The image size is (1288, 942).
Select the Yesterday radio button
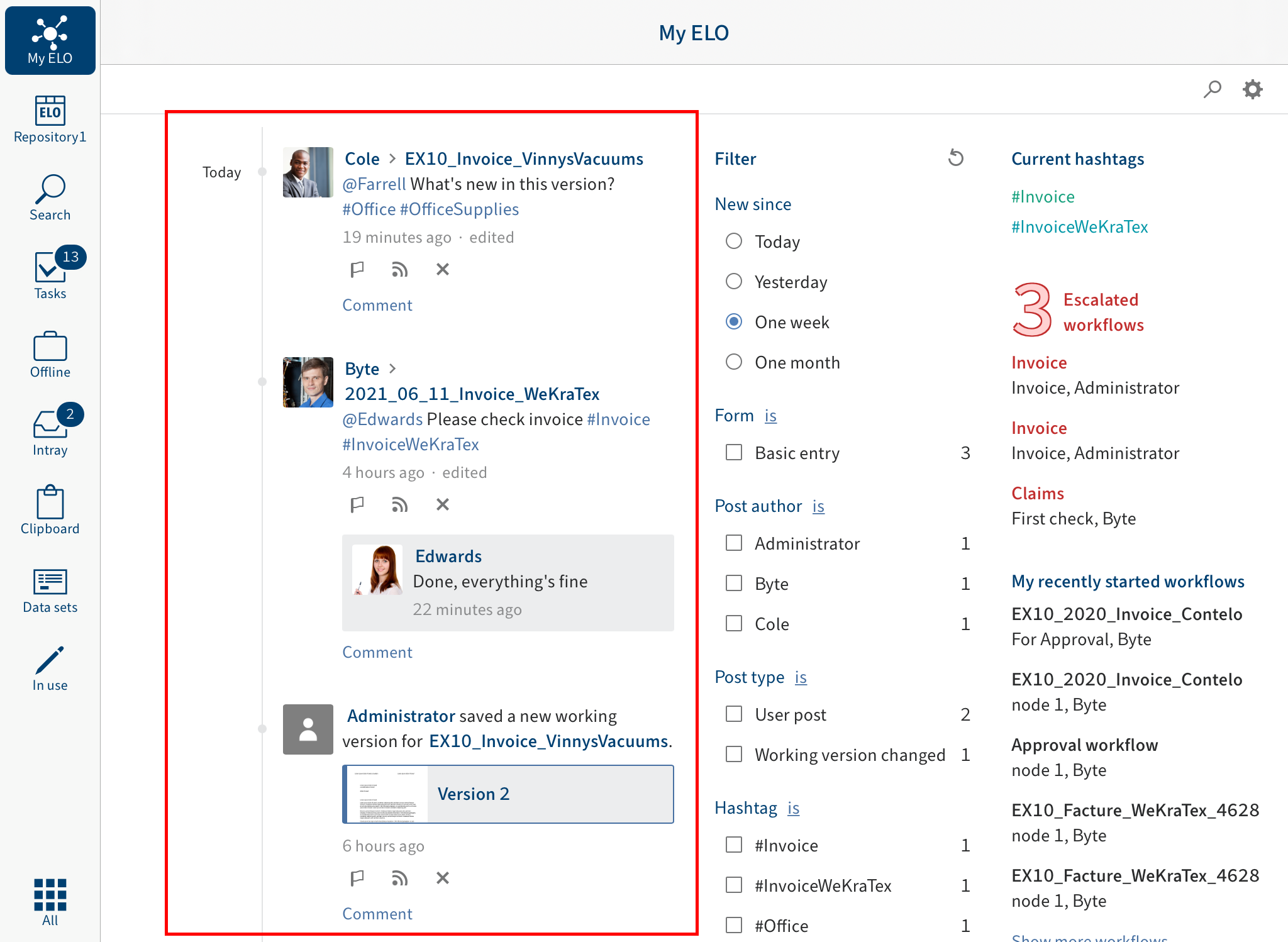click(x=734, y=282)
